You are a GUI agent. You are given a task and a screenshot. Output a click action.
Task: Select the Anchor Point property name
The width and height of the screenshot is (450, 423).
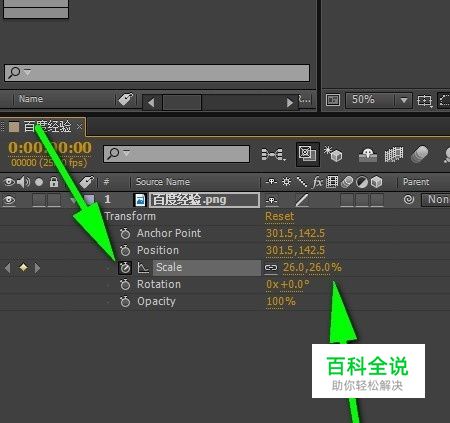tap(169, 233)
